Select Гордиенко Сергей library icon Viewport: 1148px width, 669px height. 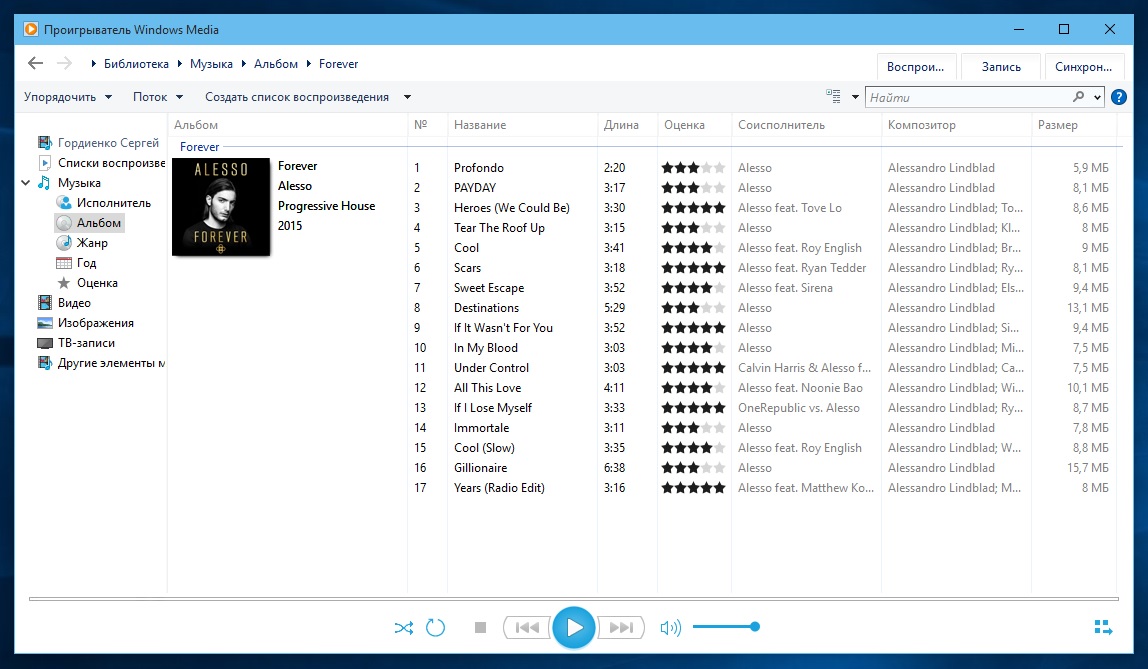point(45,143)
